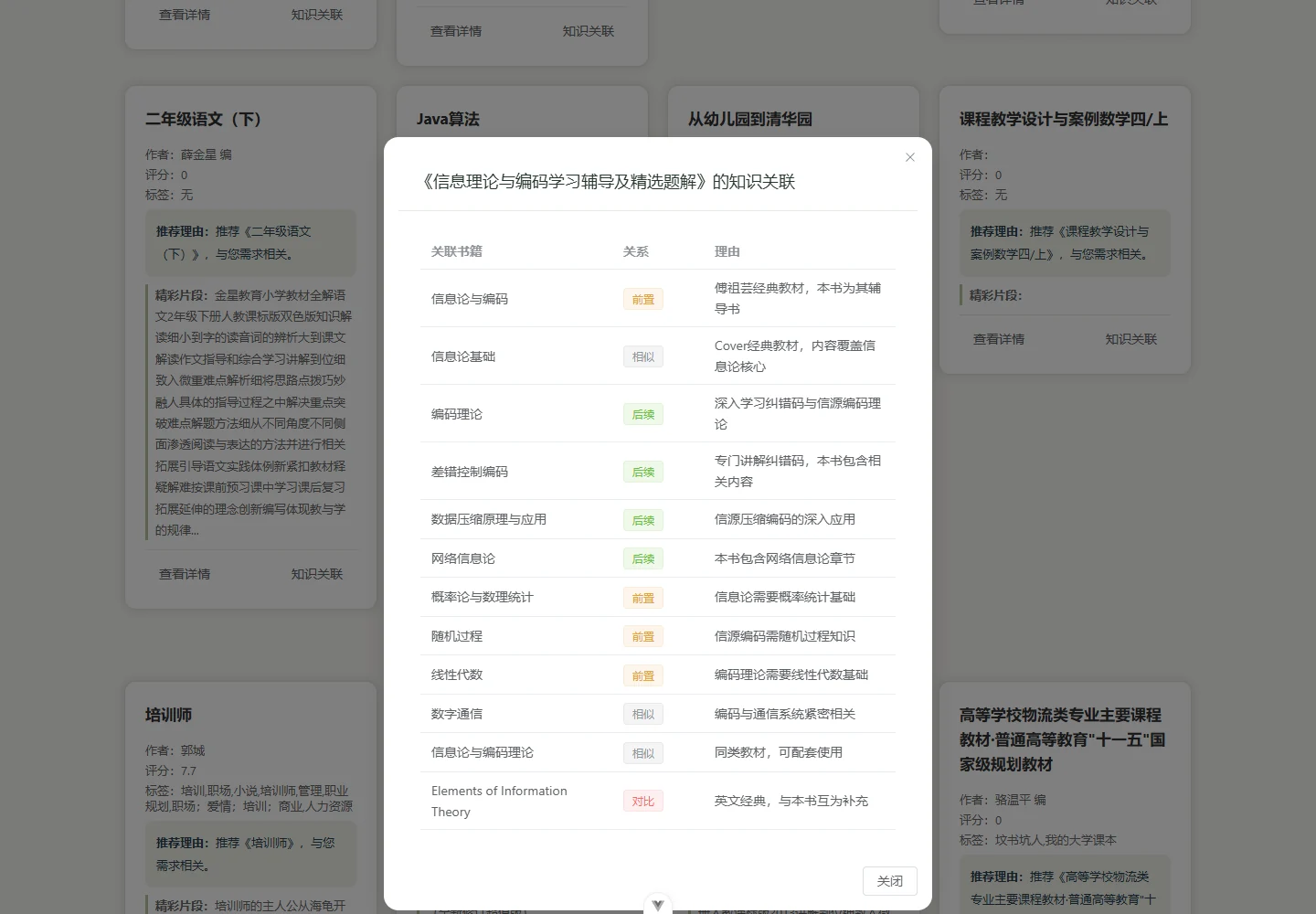Click the 前置 tag for 信息论与编码

click(x=642, y=299)
